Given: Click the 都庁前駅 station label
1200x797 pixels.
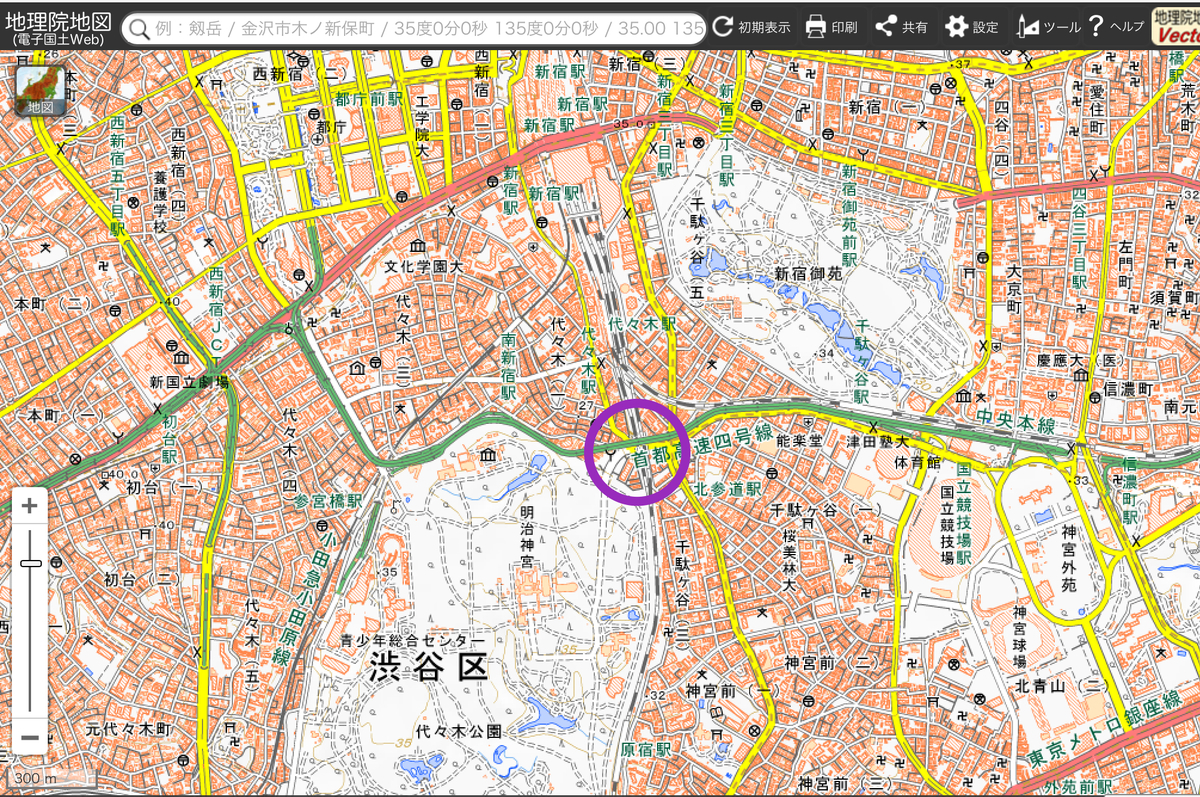Looking at the screenshot, I should click(369, 99).
